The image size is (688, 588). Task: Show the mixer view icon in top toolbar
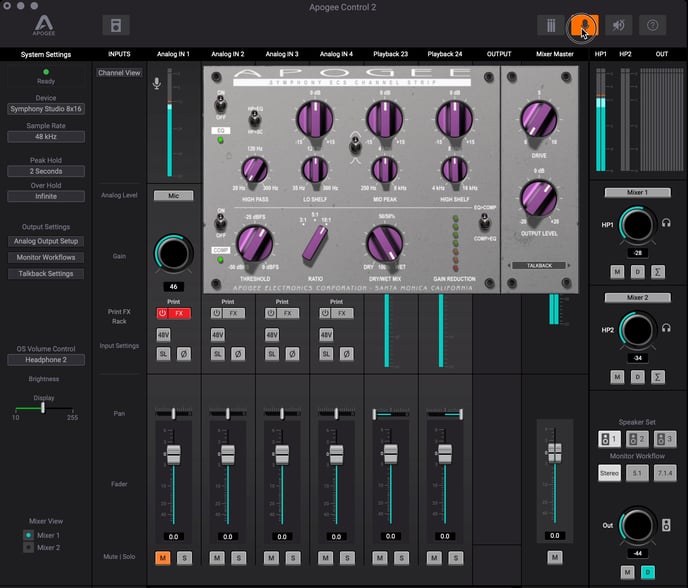pyautogui.click(x=551, y=25)
